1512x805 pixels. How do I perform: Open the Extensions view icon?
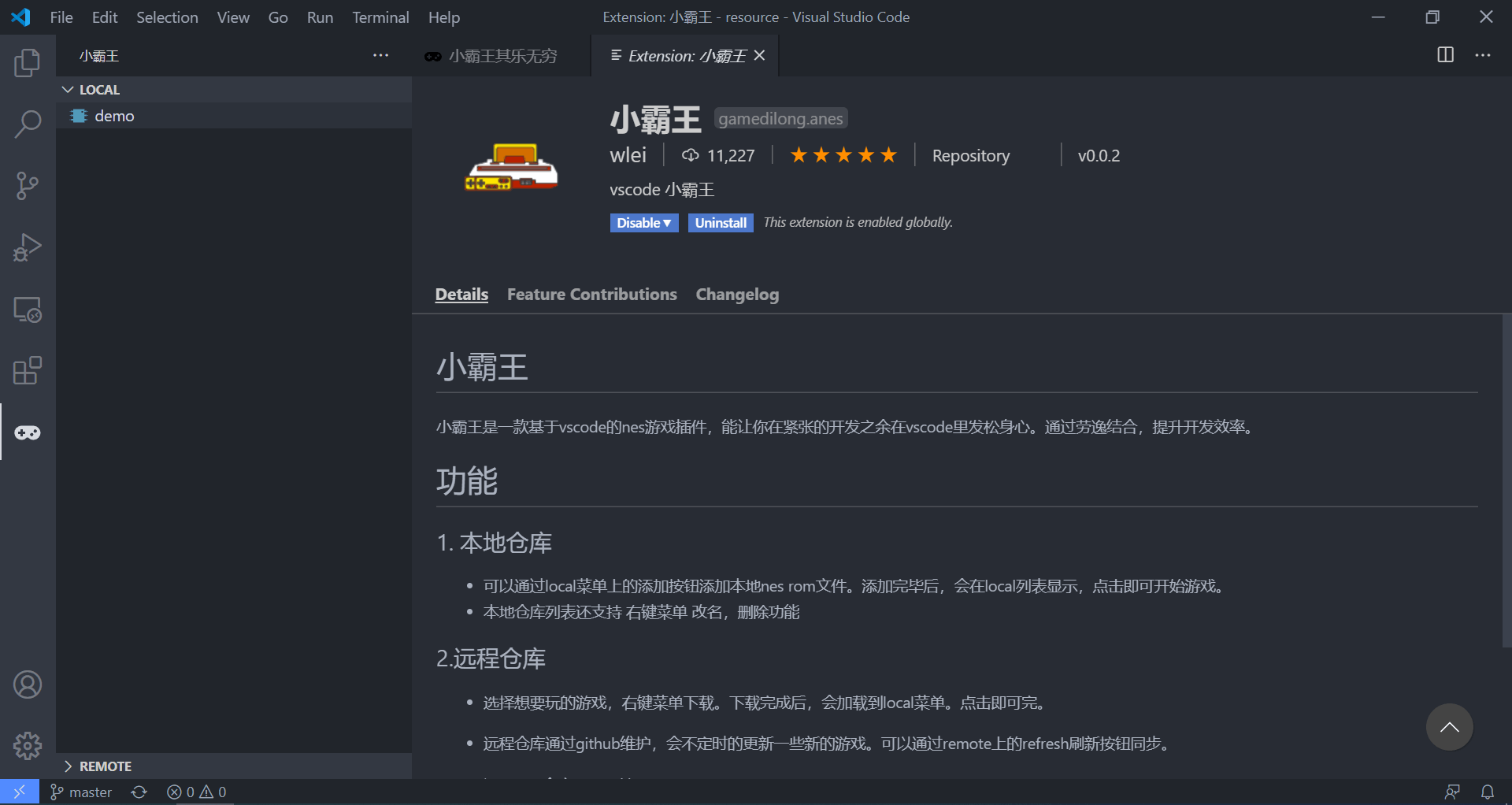[x=28, y=371]
